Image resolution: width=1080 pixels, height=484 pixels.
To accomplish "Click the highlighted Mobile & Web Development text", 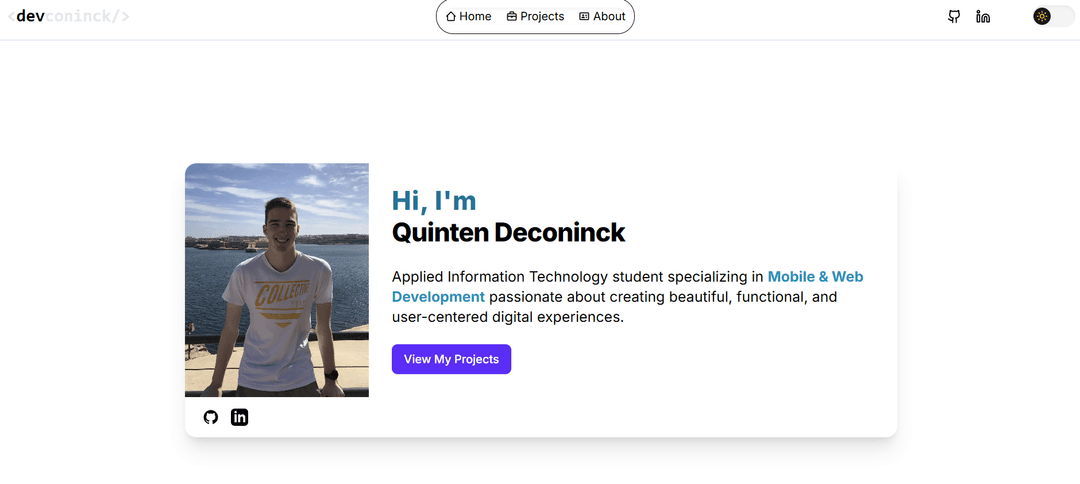I will point(815,277).
